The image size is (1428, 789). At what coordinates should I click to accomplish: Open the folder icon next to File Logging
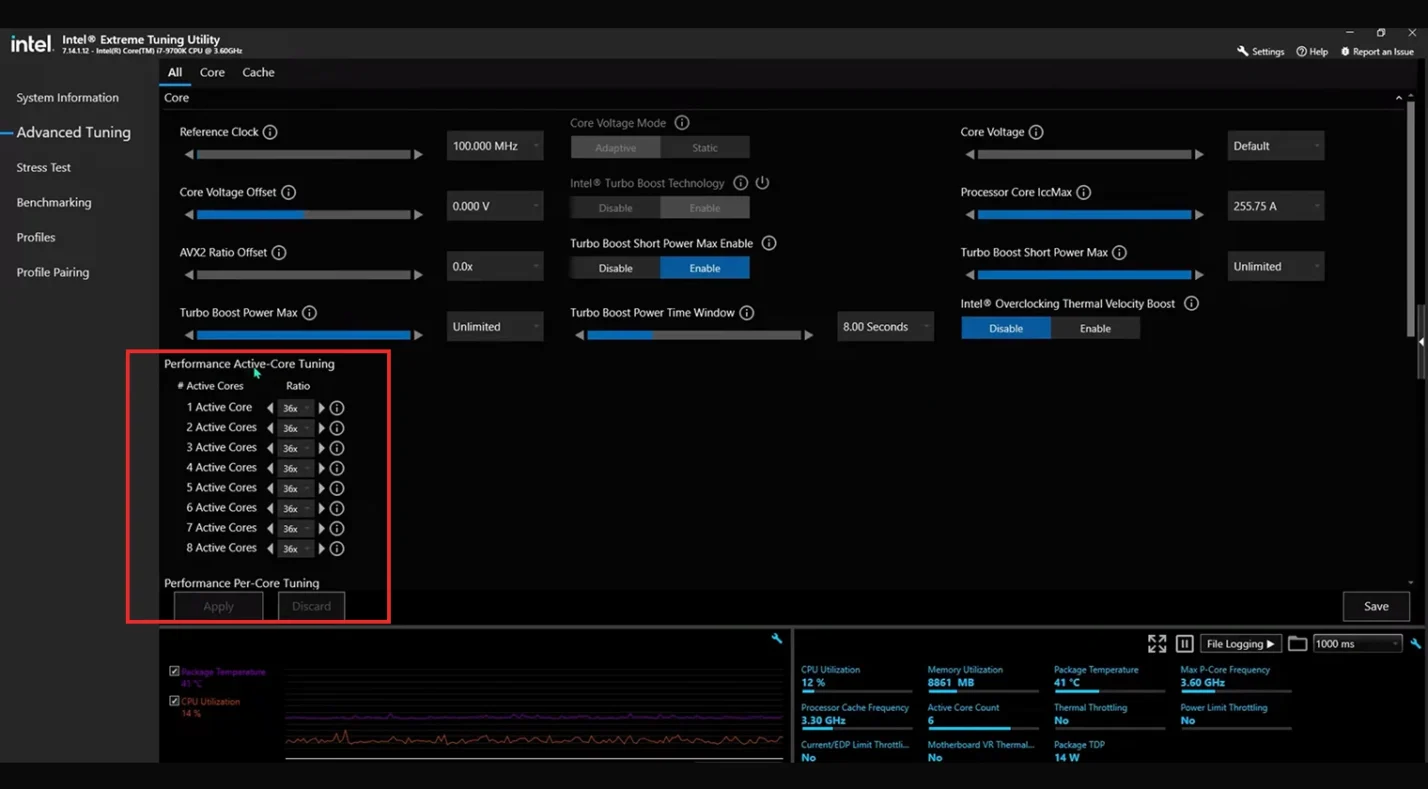pos(1297,643)
